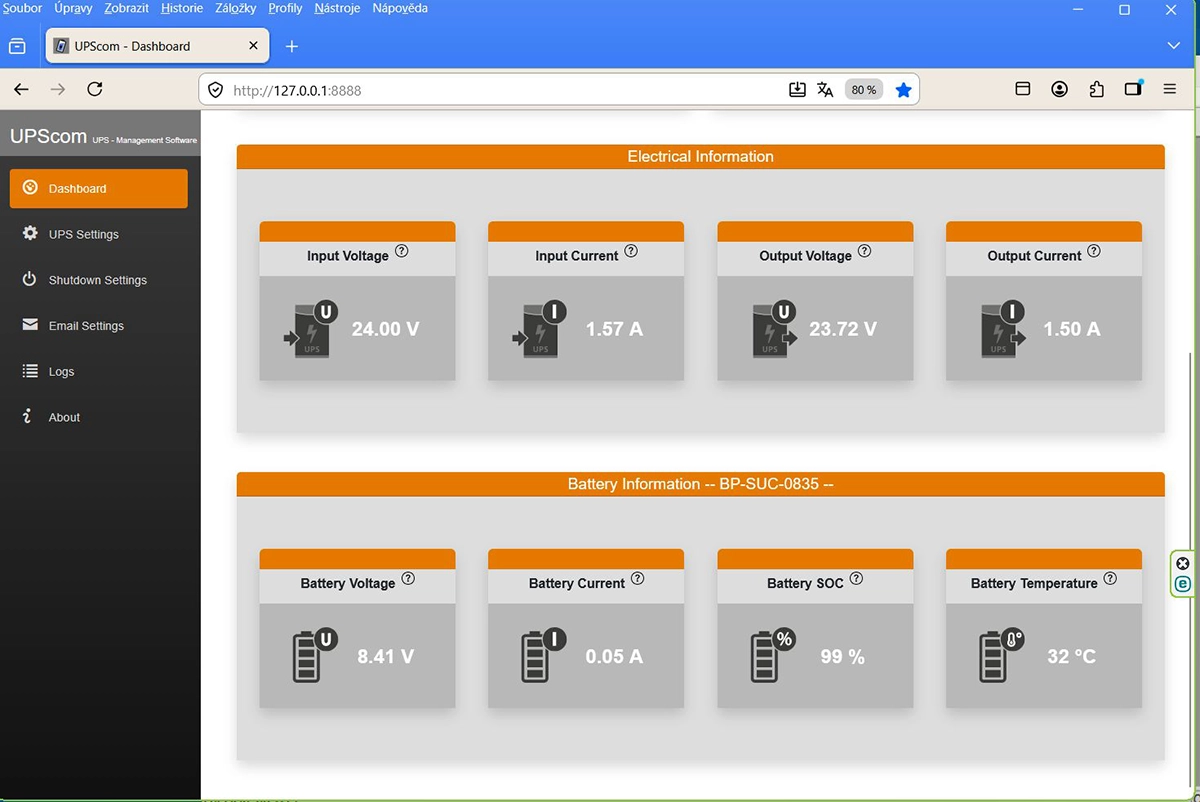Click the Input Voltage UPS icon
This screenshot has width=1200, height=802.
[x=311, y=328]
